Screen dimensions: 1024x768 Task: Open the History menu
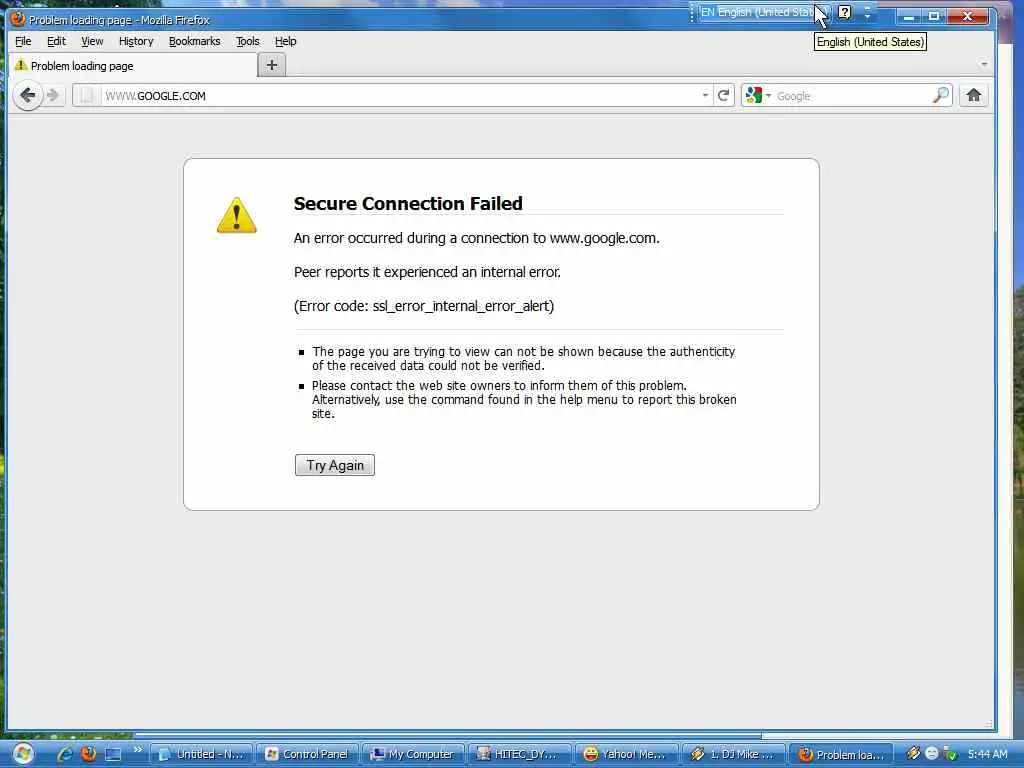(x=136, y=41)
